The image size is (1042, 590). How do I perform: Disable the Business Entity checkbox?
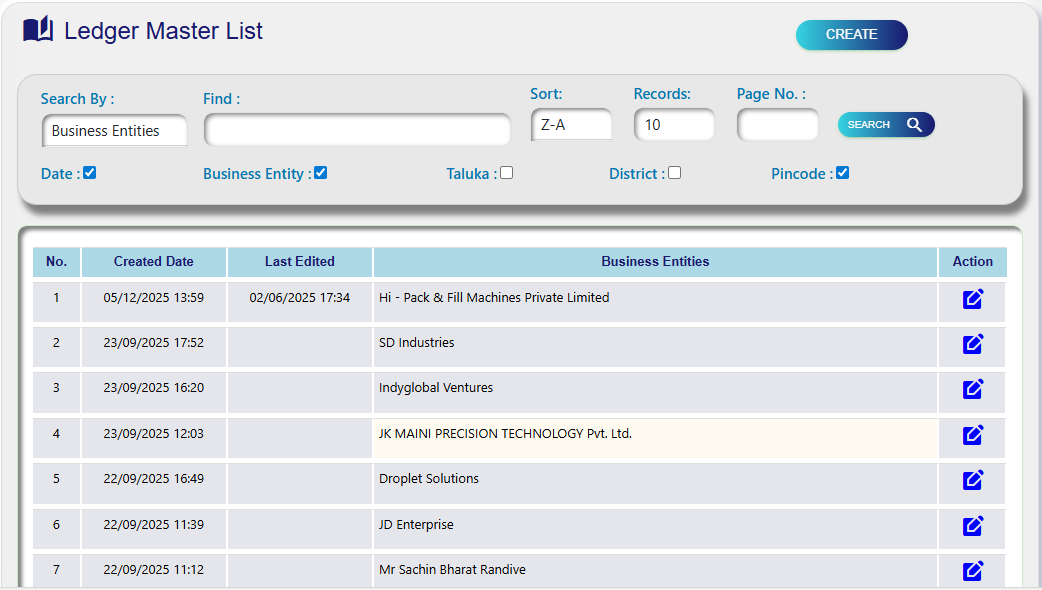[320, 173]
